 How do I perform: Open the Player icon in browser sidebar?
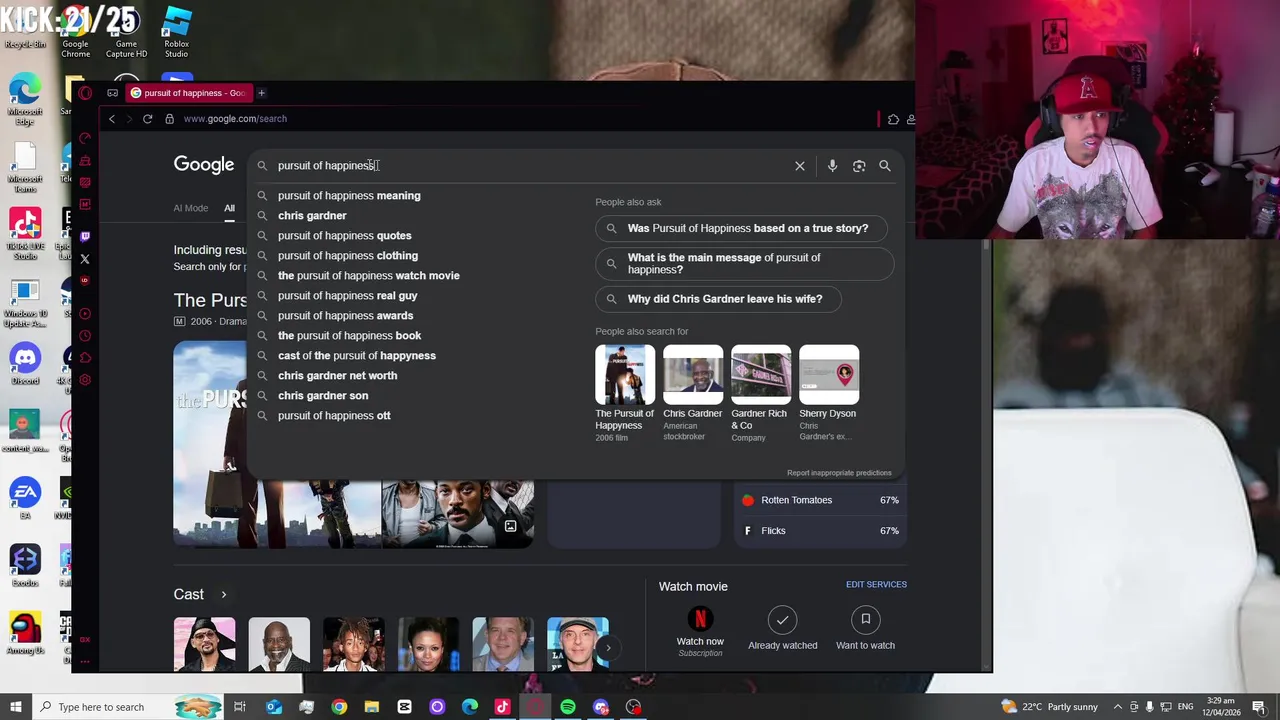(x=85, y=313)
